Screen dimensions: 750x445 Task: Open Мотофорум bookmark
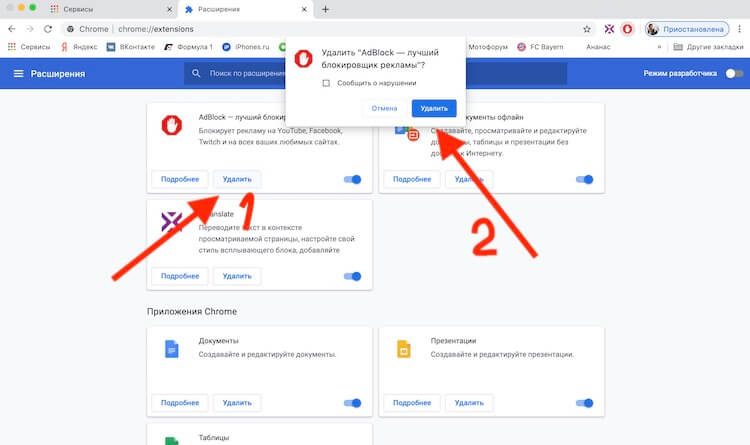487,47
